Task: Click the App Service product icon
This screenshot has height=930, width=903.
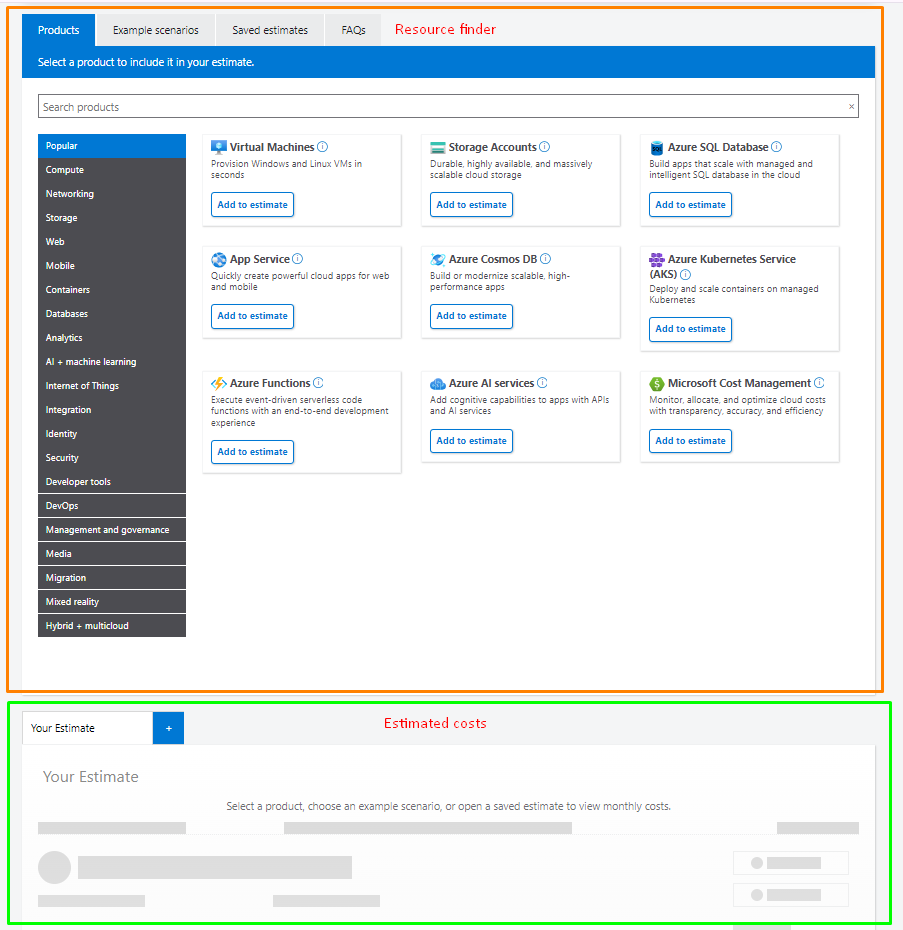Action: coord(218,259)
